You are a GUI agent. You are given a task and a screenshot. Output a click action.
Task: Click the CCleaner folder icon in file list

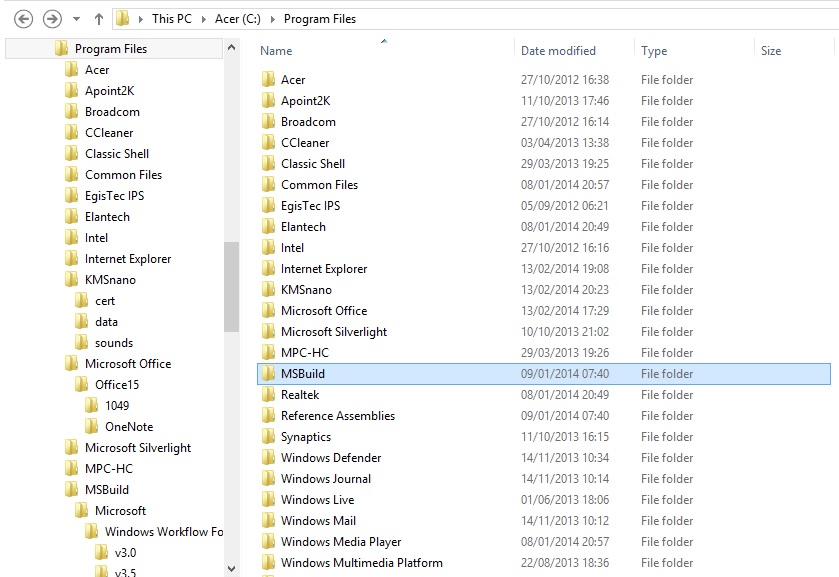[x=269, y=143]
